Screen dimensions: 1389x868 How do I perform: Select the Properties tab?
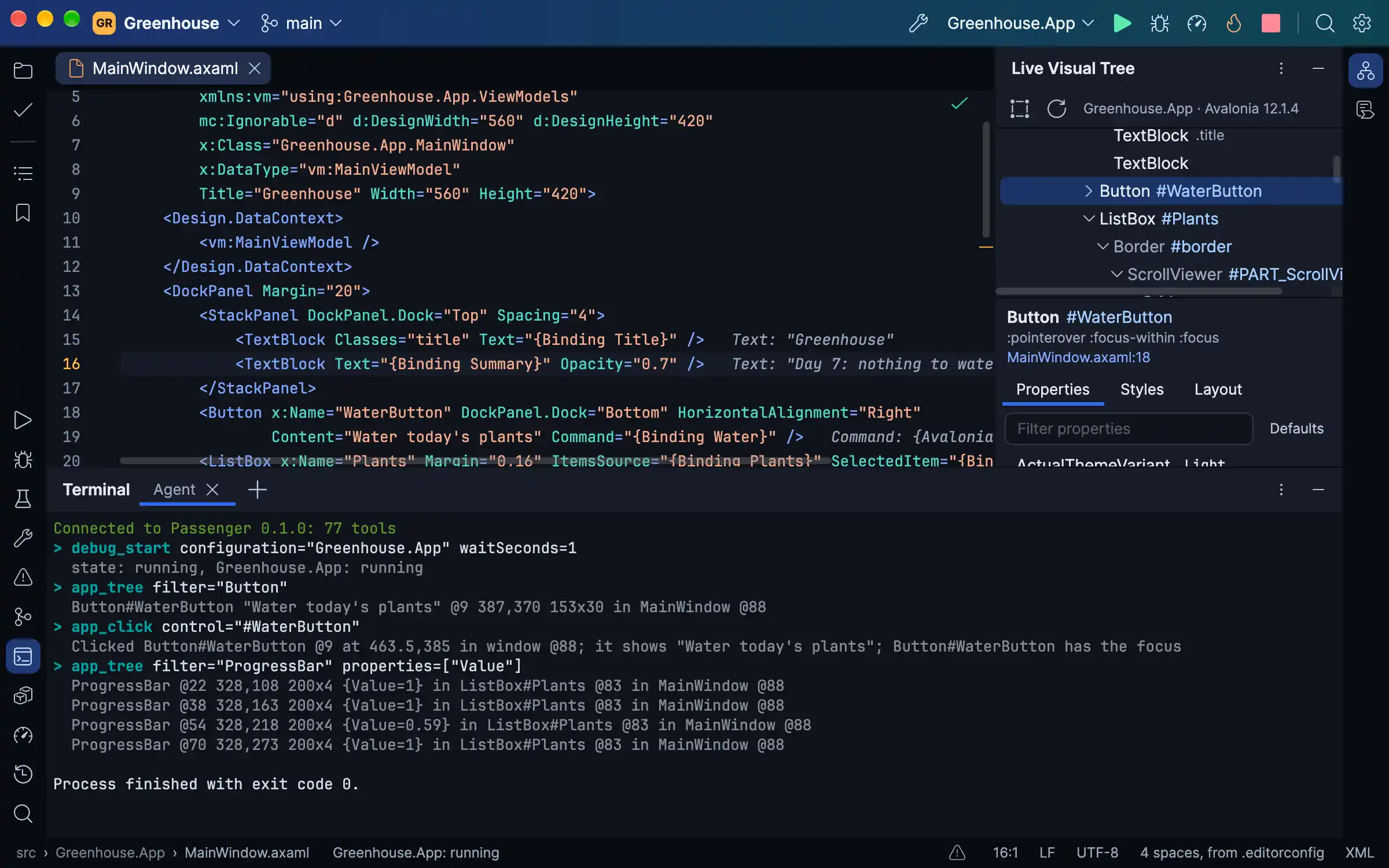pos(1052,389)
